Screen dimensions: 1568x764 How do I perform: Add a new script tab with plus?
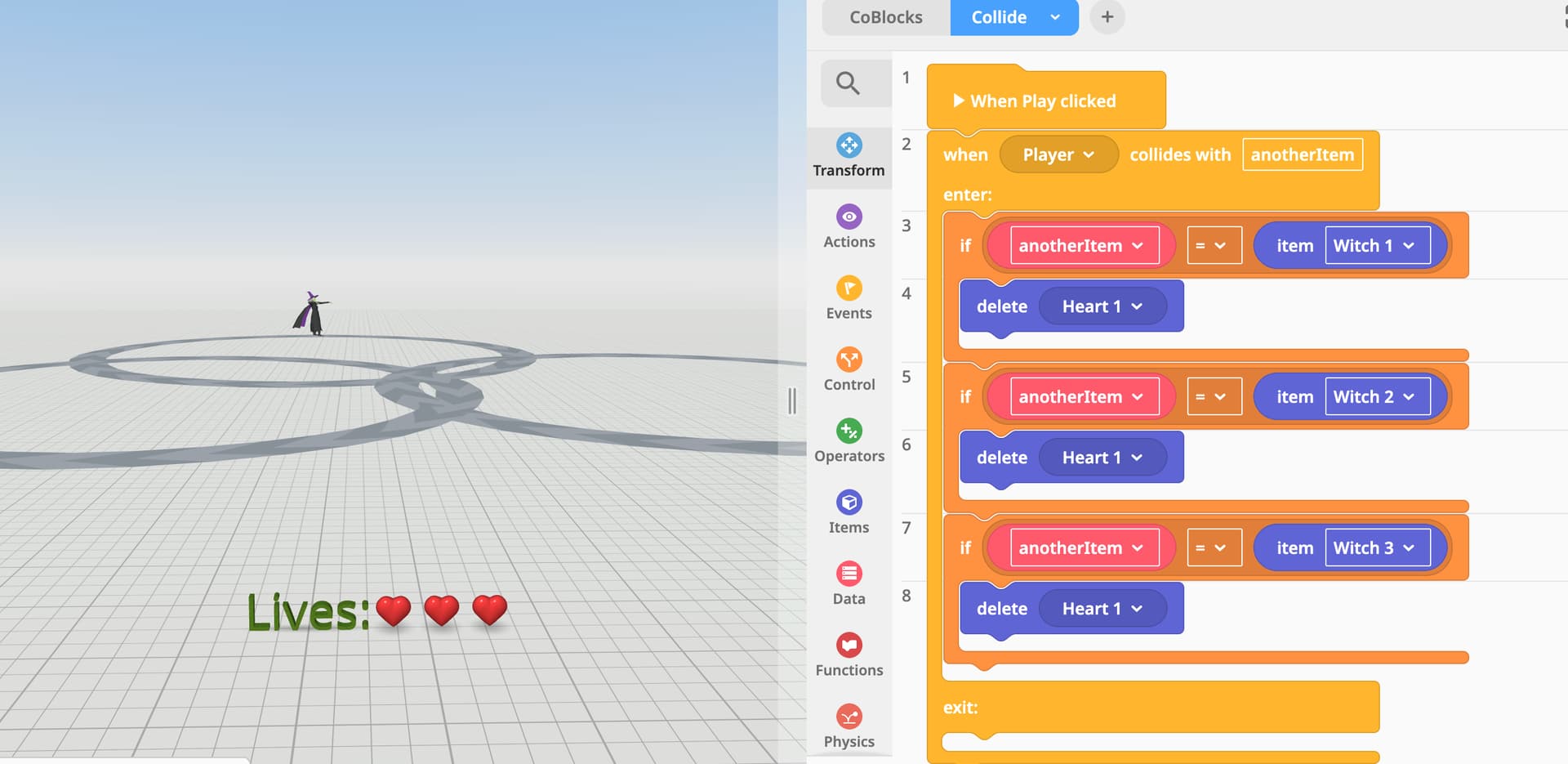point(1107,17)
